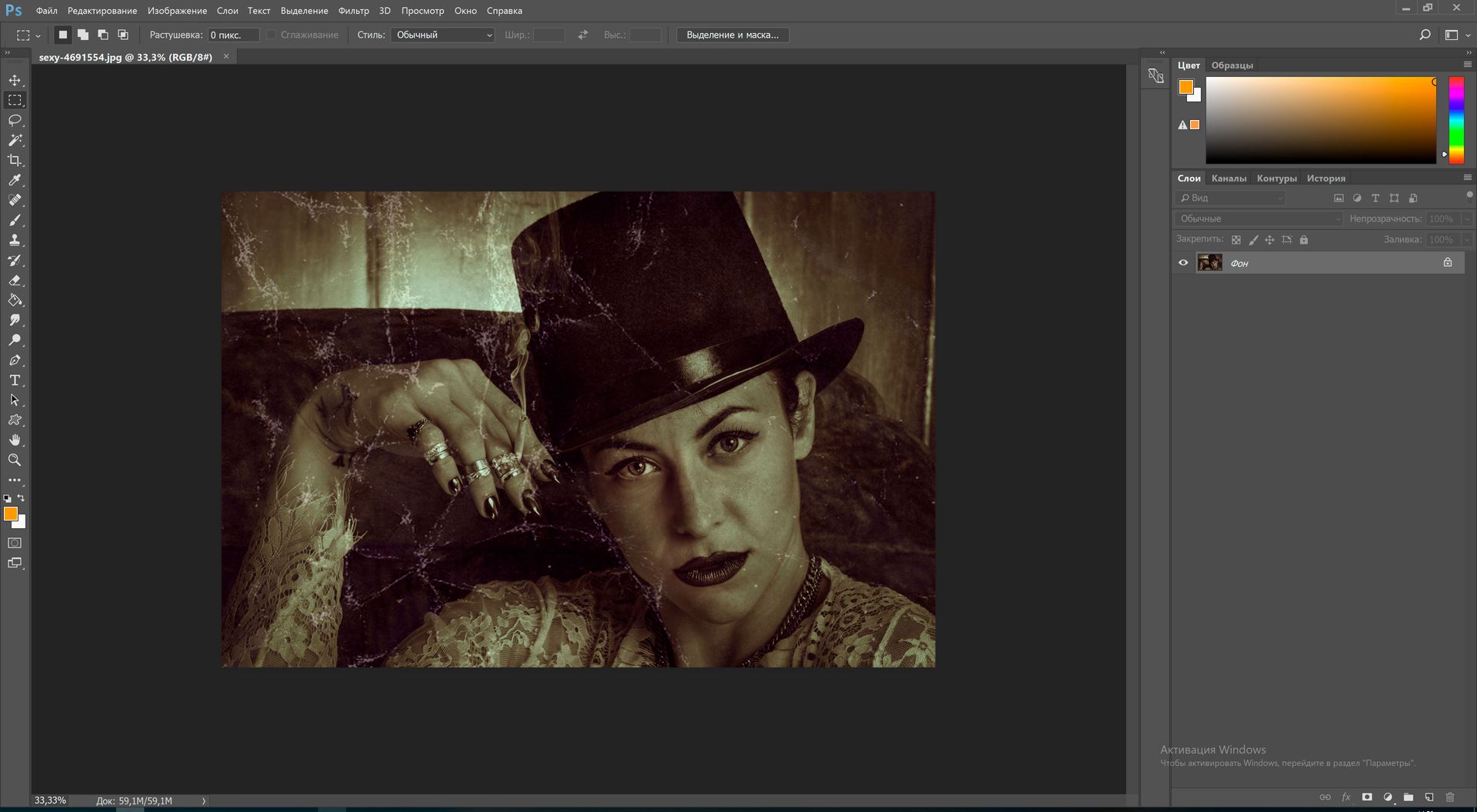
Task: Select the Zoom tool
Action: (15, 460)
